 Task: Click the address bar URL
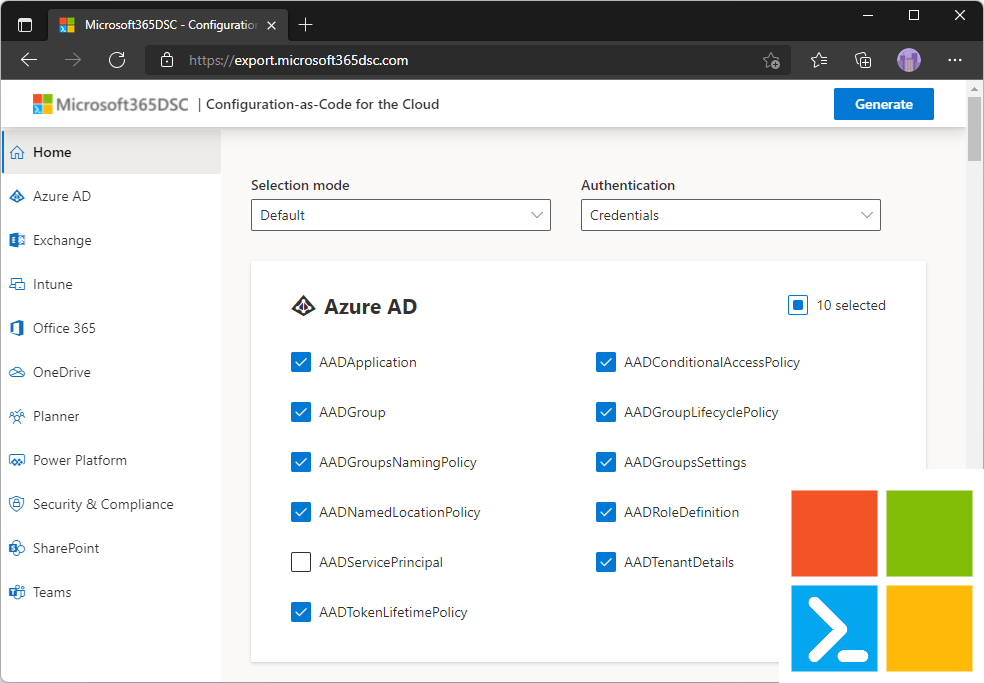click(299, 60)
